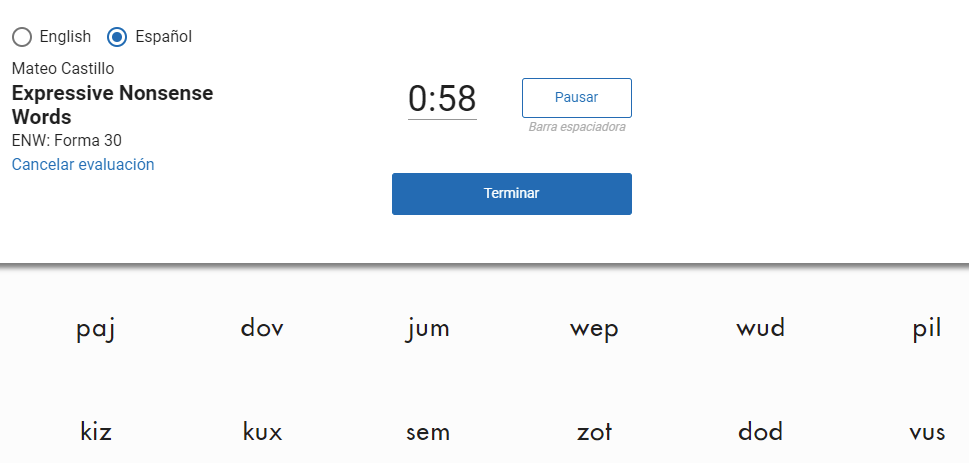Mark the nonsense word kux

pos(262,431)
